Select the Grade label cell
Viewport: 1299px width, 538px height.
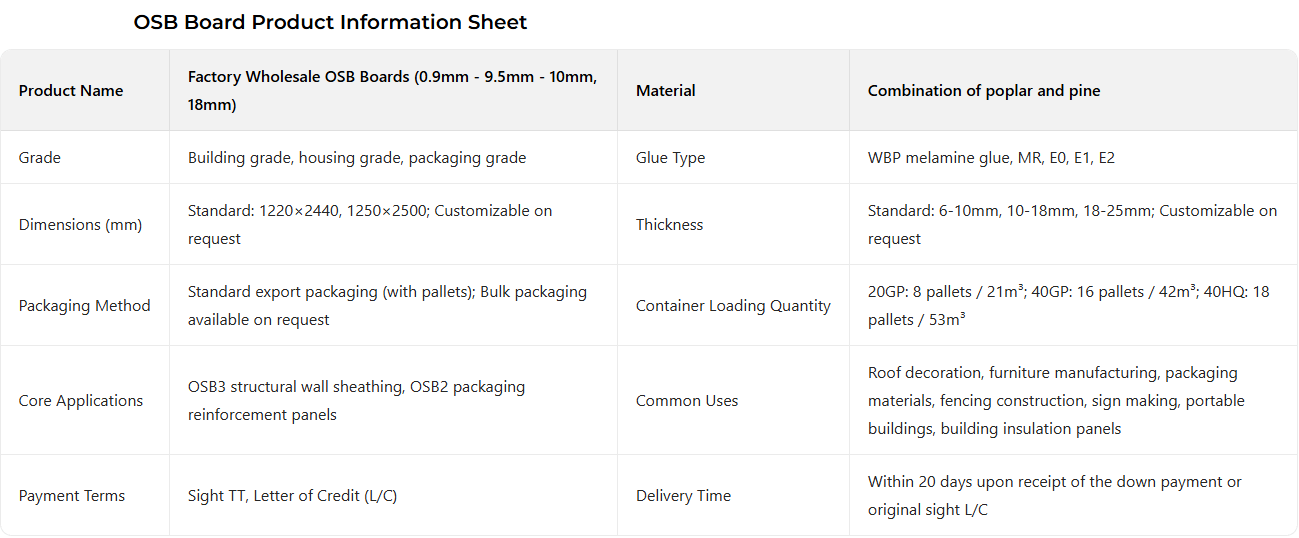pyautogui.click(x=40, y=158)
